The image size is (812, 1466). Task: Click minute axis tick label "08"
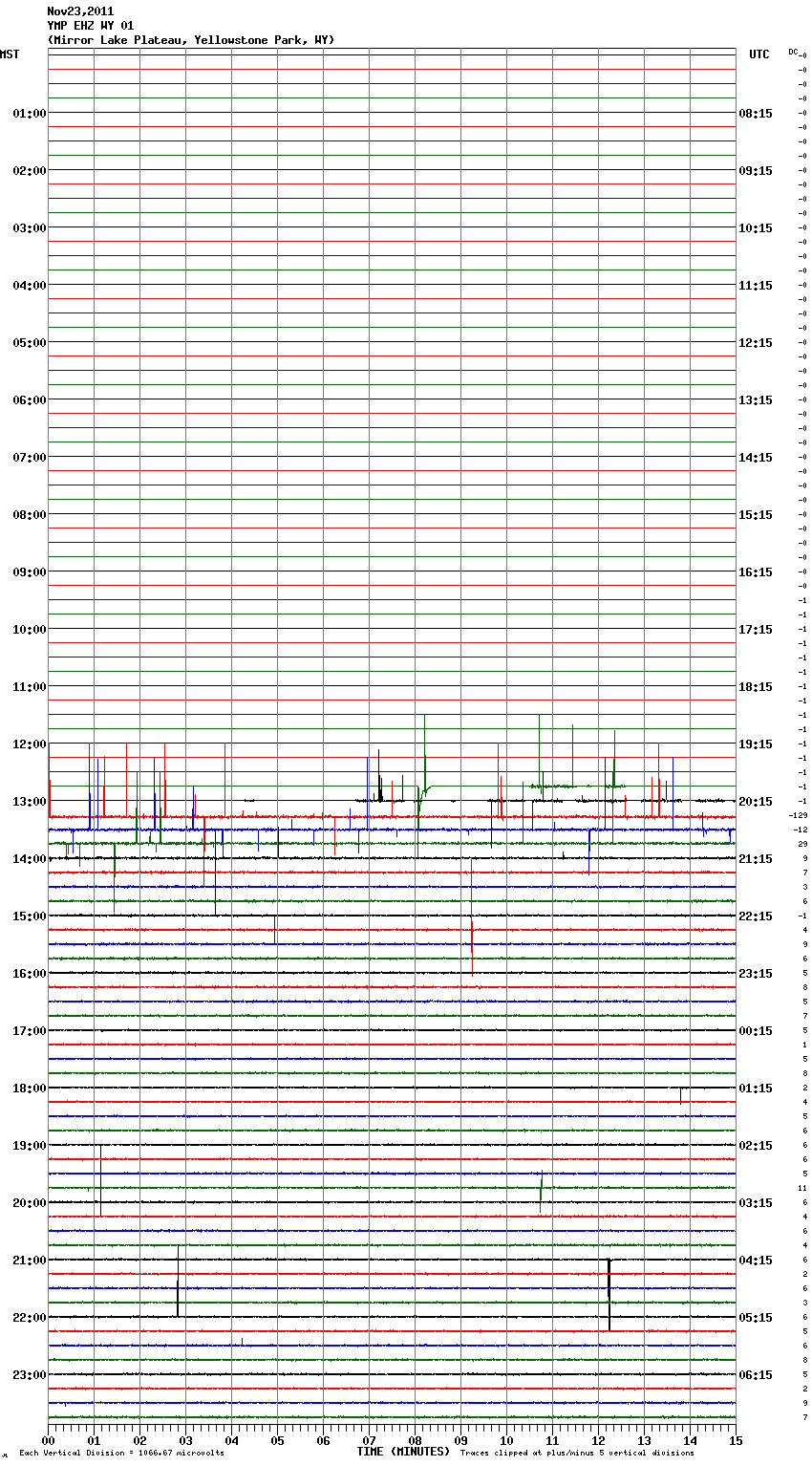point(415,1440)
